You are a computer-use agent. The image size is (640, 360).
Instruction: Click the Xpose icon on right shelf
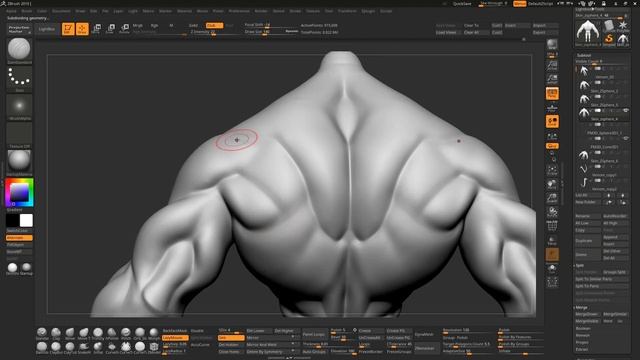pos(552,282)
